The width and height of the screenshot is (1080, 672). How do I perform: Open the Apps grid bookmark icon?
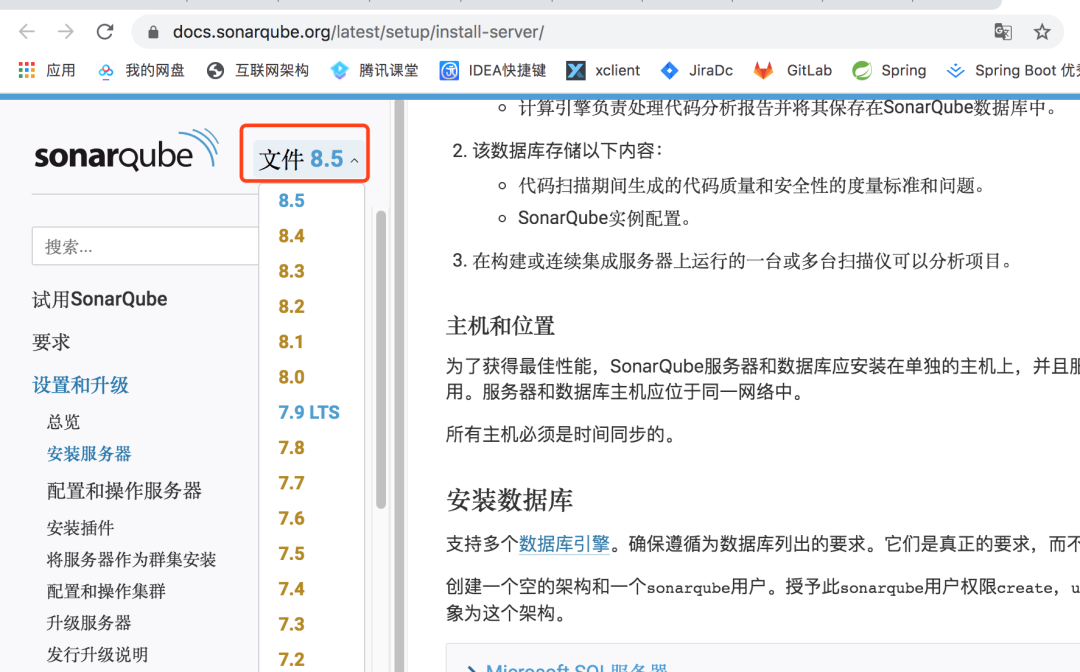27,71
